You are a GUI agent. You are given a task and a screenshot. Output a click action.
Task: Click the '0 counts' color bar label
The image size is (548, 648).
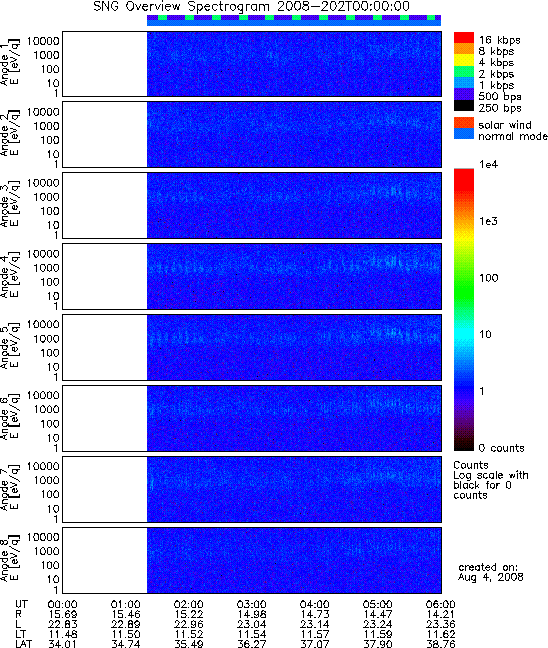point(501,448)
